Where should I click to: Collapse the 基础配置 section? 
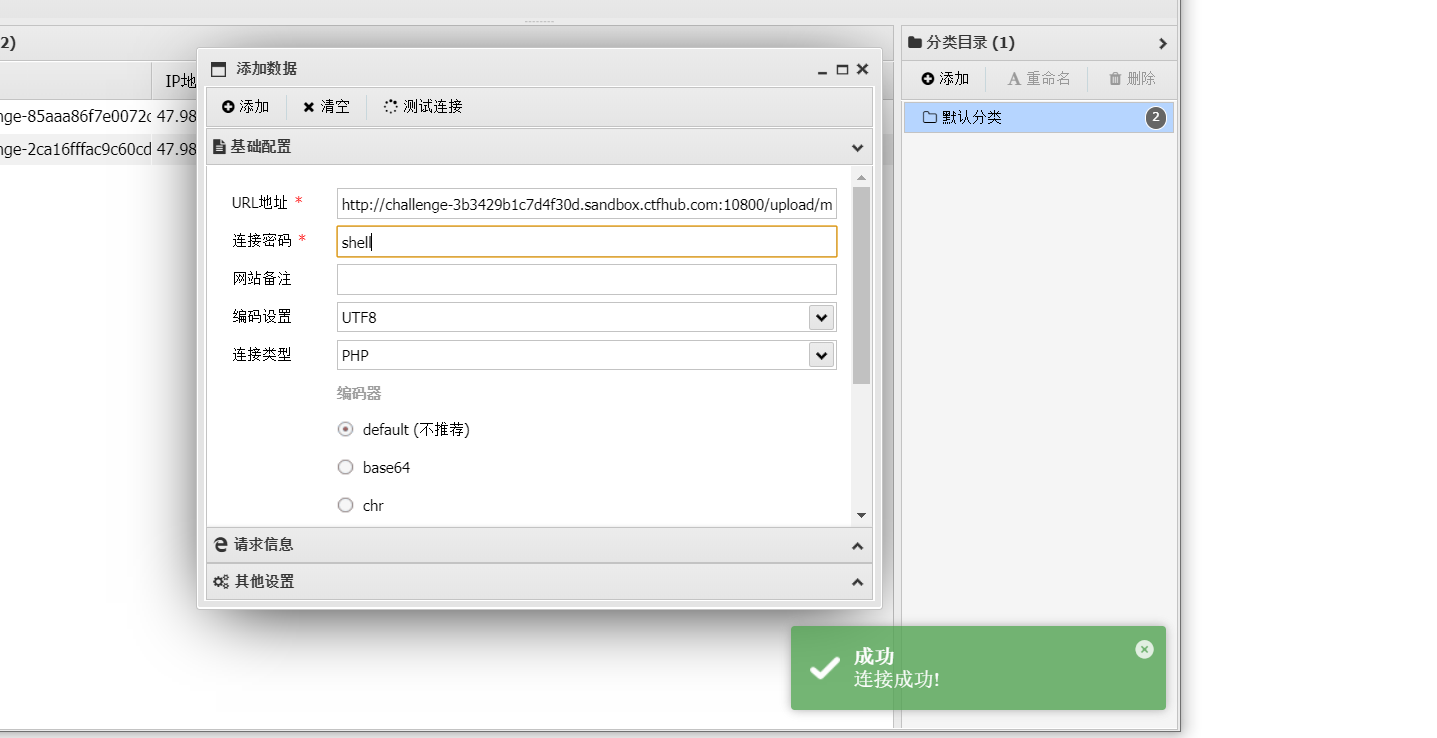857,147
